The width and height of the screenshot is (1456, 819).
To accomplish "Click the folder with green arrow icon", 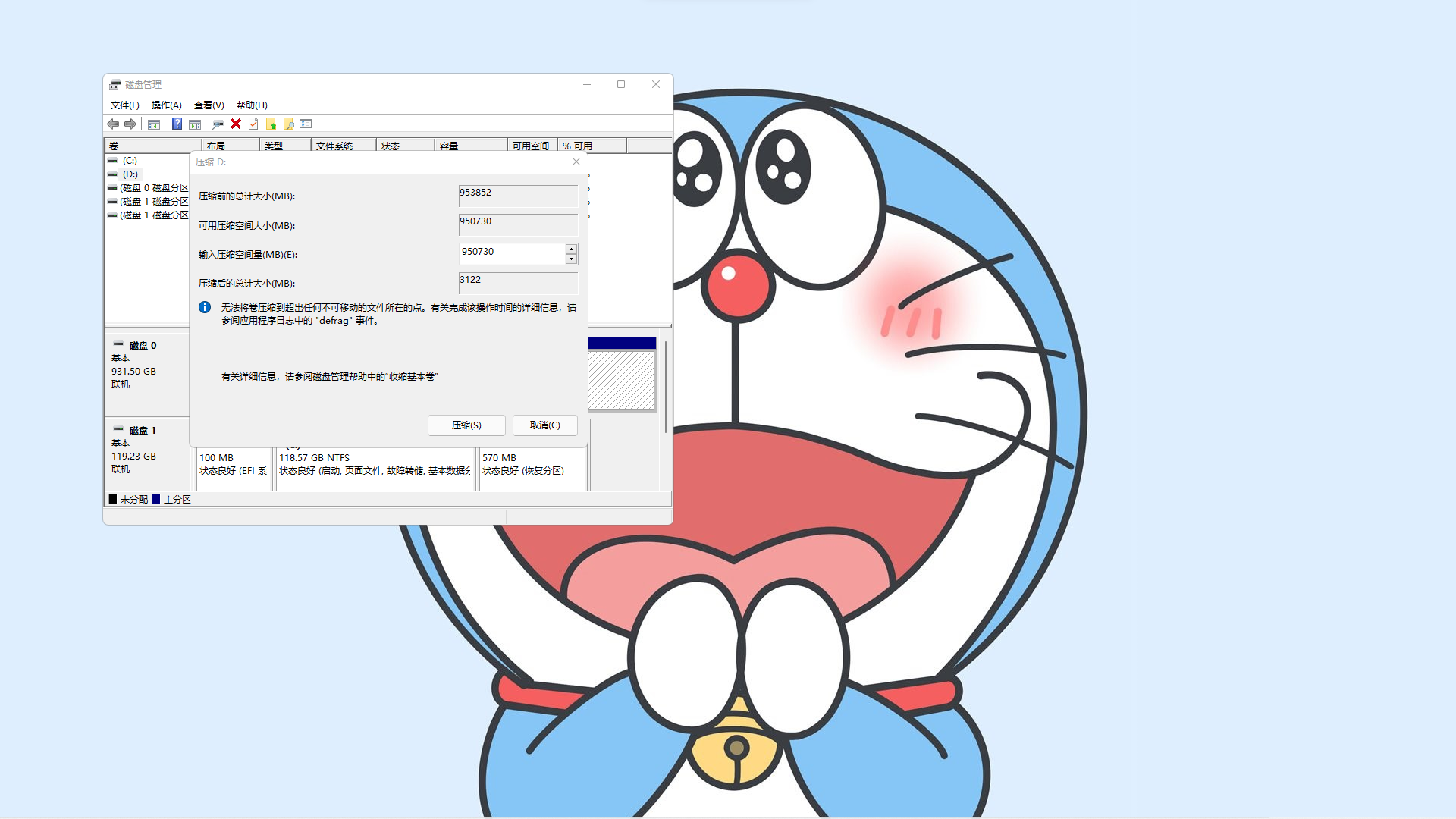I will click(271, 124).
